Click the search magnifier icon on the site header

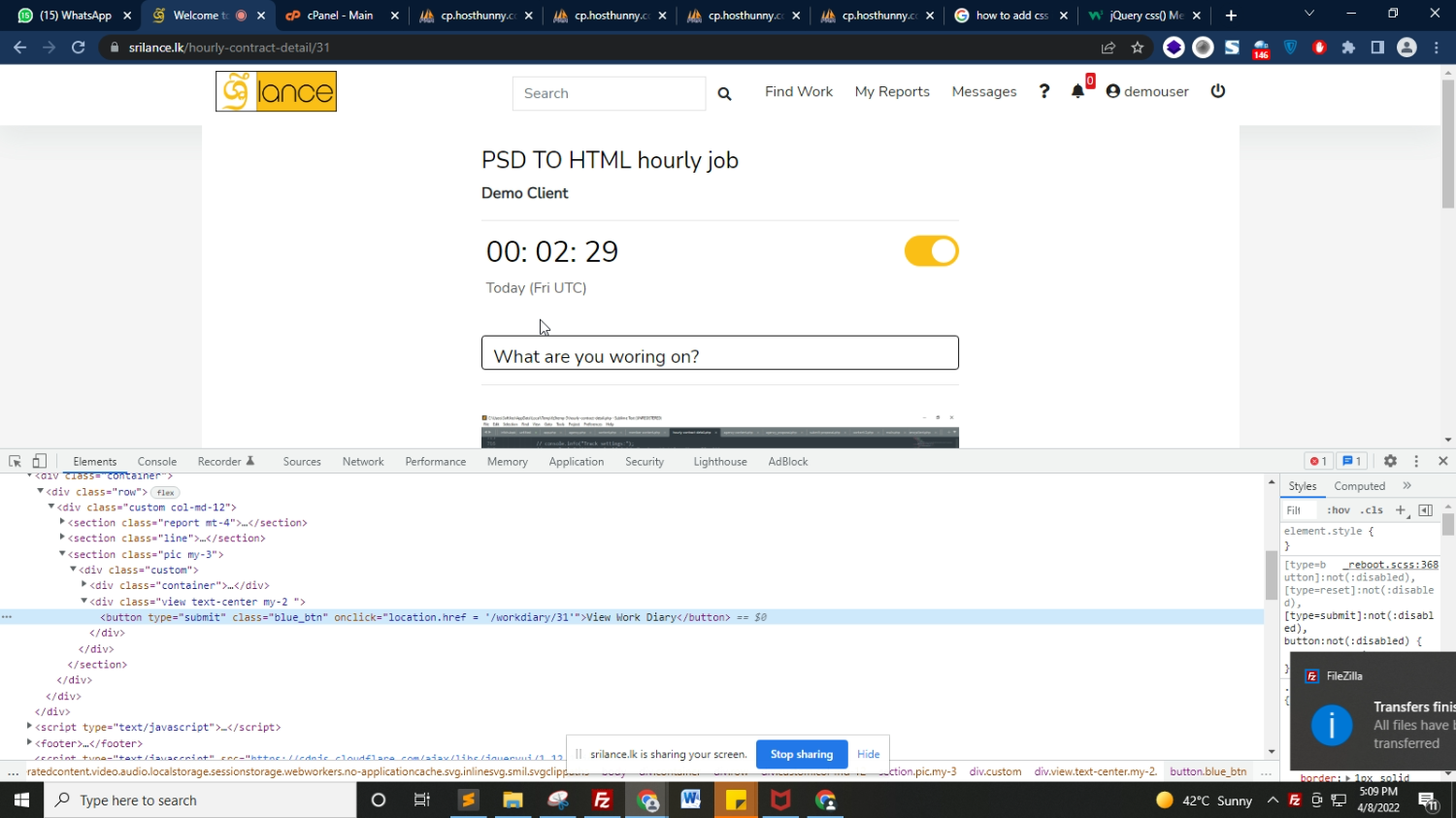point(724,94)
